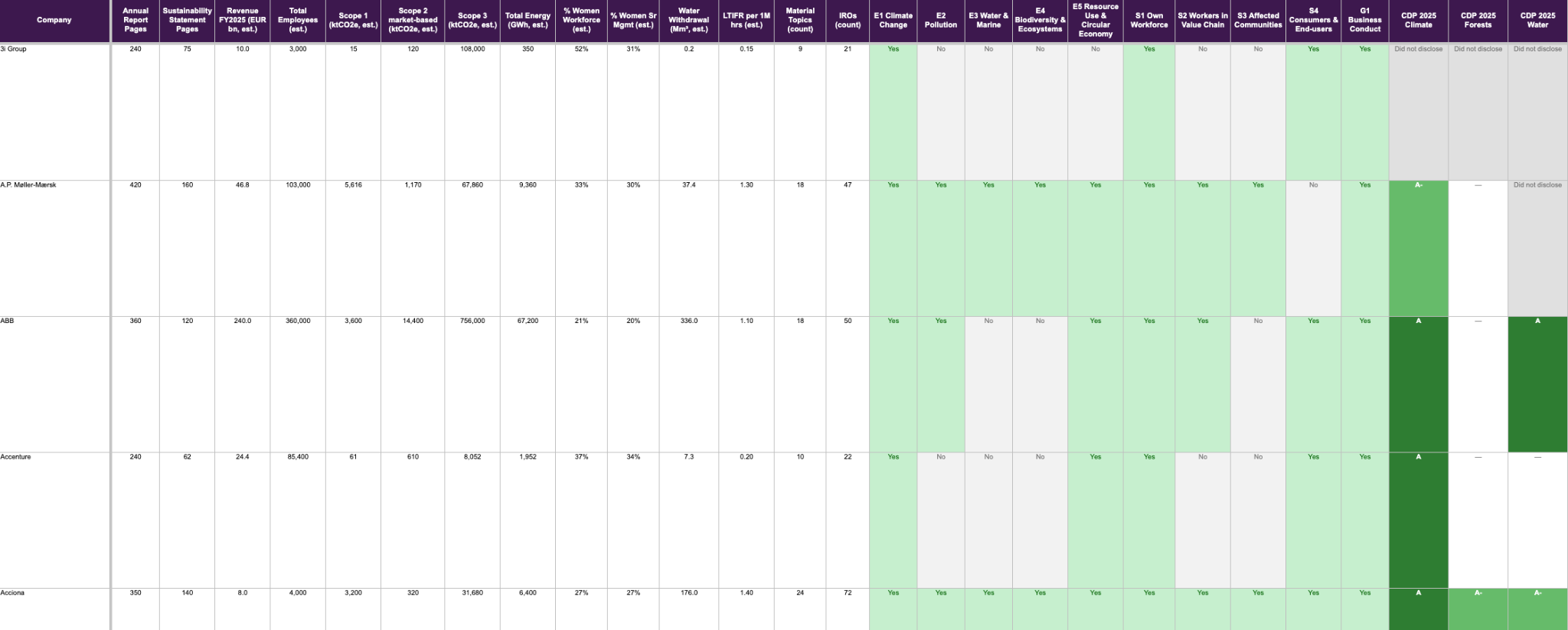This screenshot has height=630, width=1568.
Task: Select ABB's Scope 2 value 14,400
Action: [413, 384]
